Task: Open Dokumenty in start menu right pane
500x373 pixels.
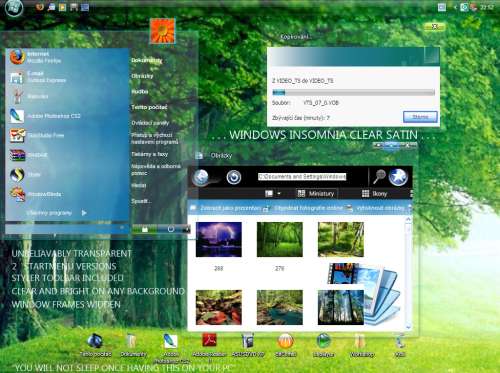Action: (x=146, y=60)
